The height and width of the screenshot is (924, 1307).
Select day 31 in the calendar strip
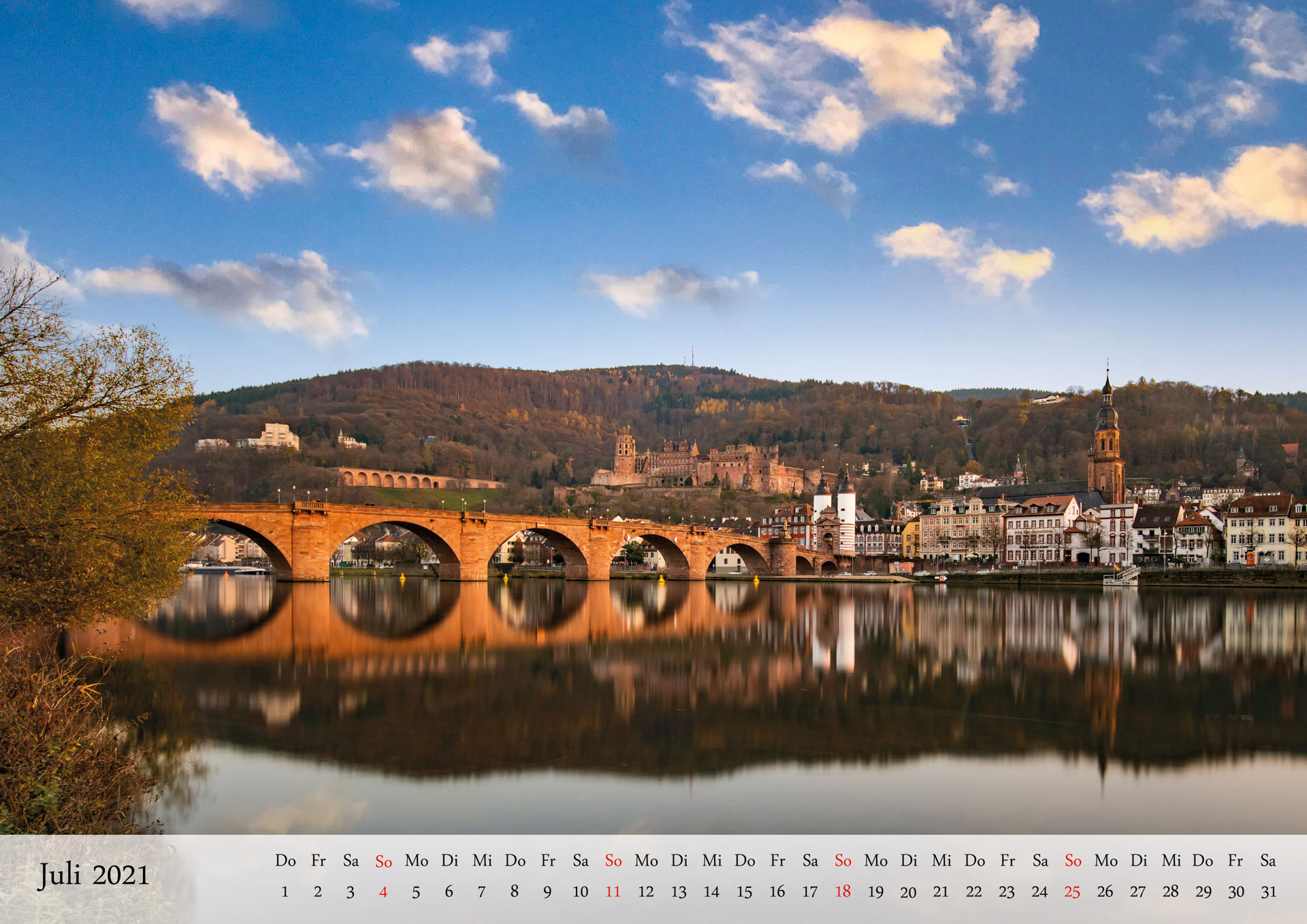pyautogui.click(x=1269, y=891)
